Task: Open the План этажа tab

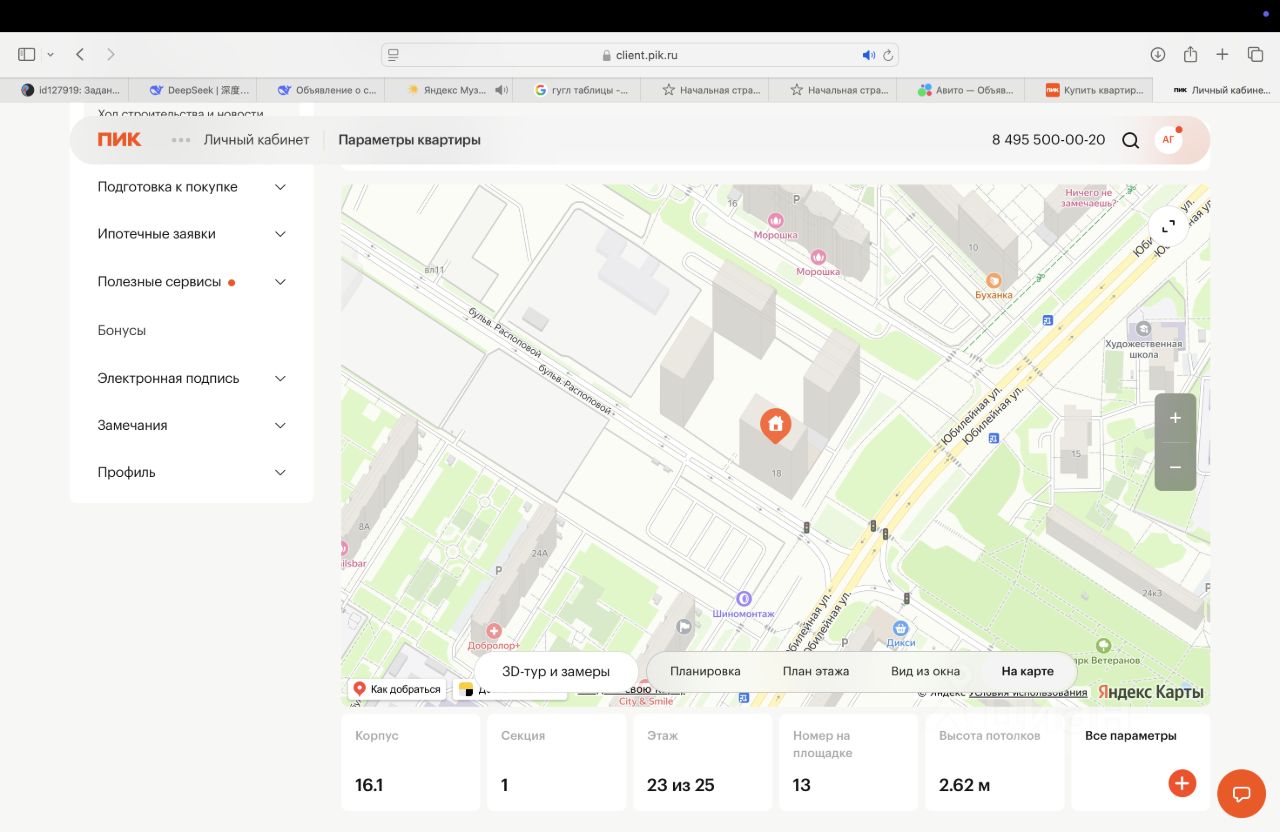Action: tap(815, 671)
